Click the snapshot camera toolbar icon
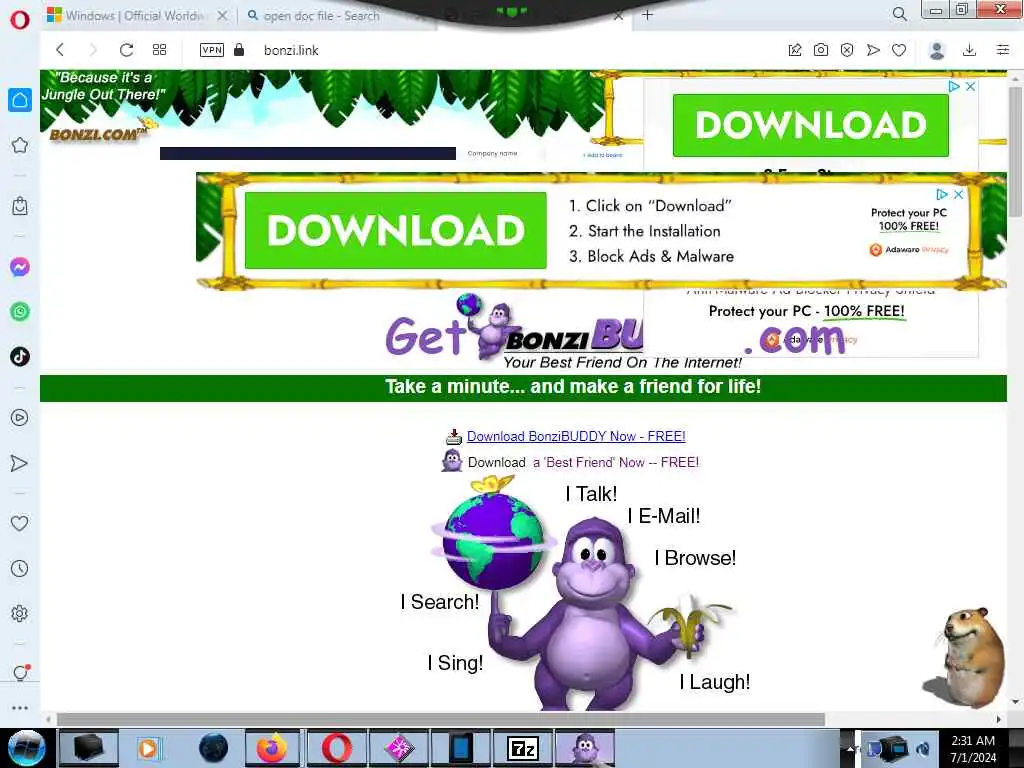 coord(821,50)
